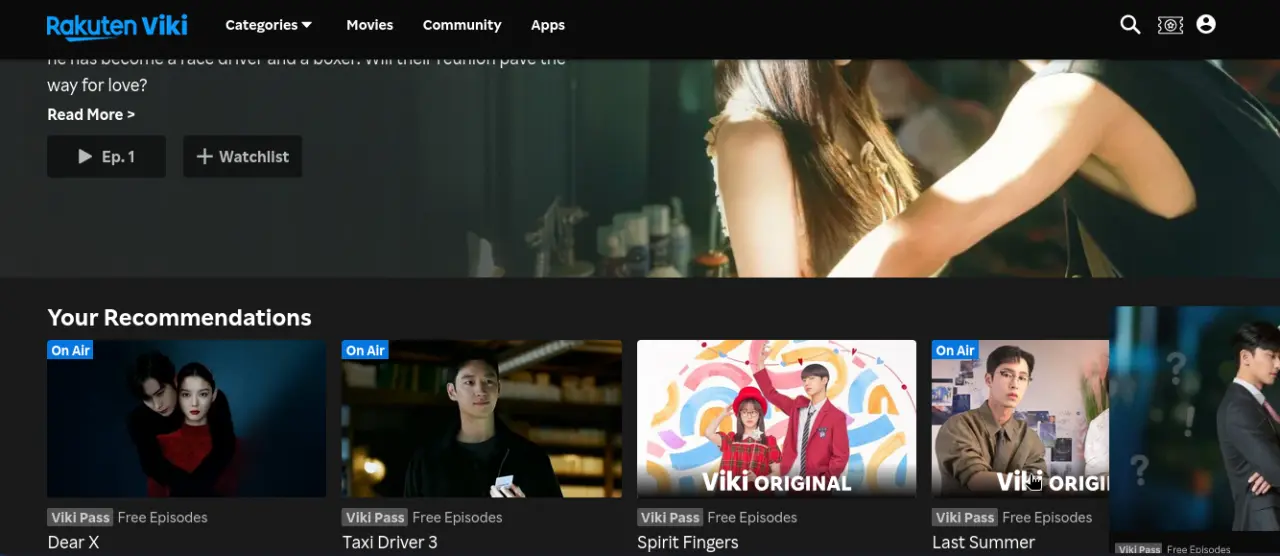Click the Read More link
This screenshot has height=556, width=1280.
pyautogui.click(x=91, y=115)
